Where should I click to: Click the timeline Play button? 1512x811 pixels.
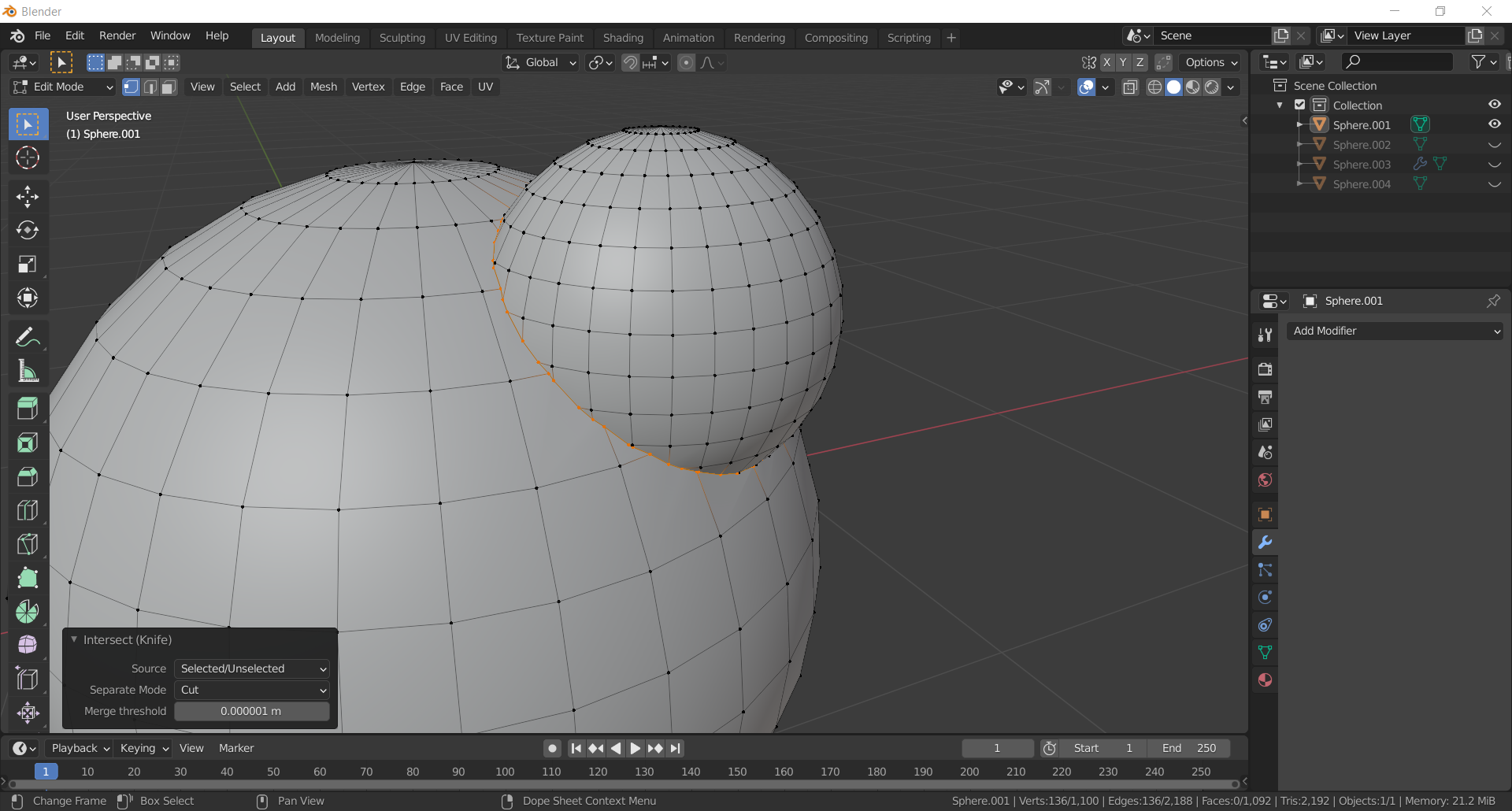coord(636,748)
